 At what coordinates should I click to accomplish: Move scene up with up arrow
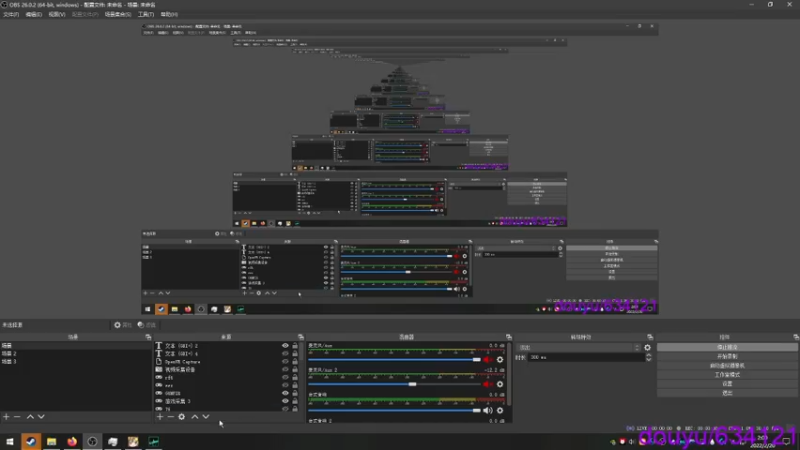tap(30, 417)
